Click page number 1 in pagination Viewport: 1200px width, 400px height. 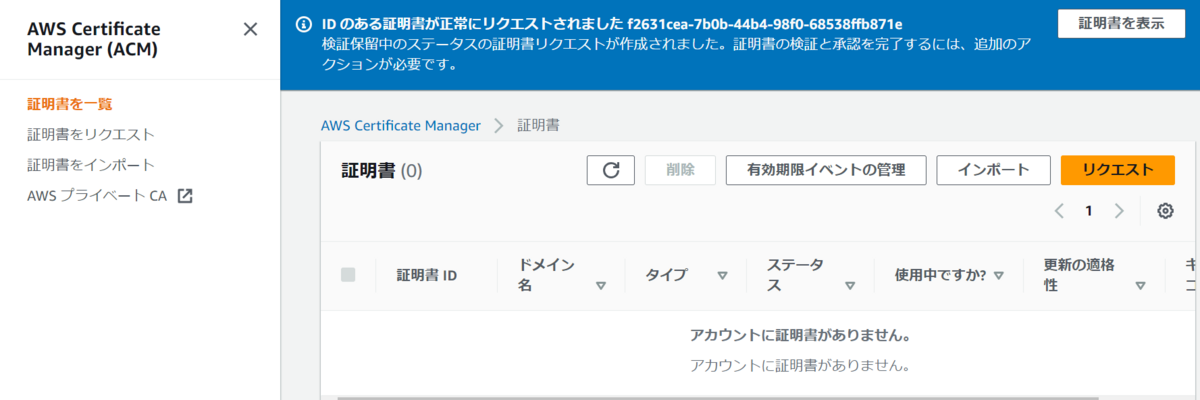pos(1089,211)
